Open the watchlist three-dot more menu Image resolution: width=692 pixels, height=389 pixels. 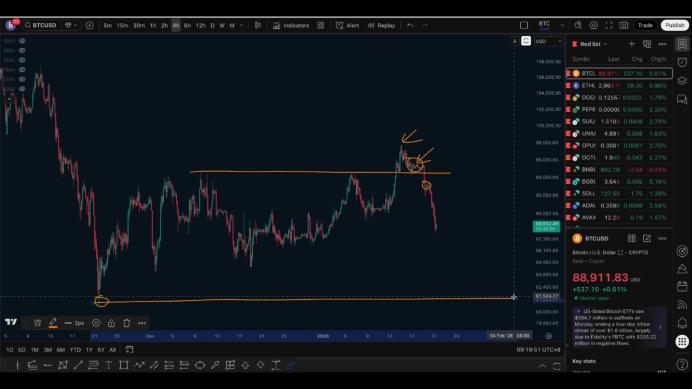pos(662,44)
